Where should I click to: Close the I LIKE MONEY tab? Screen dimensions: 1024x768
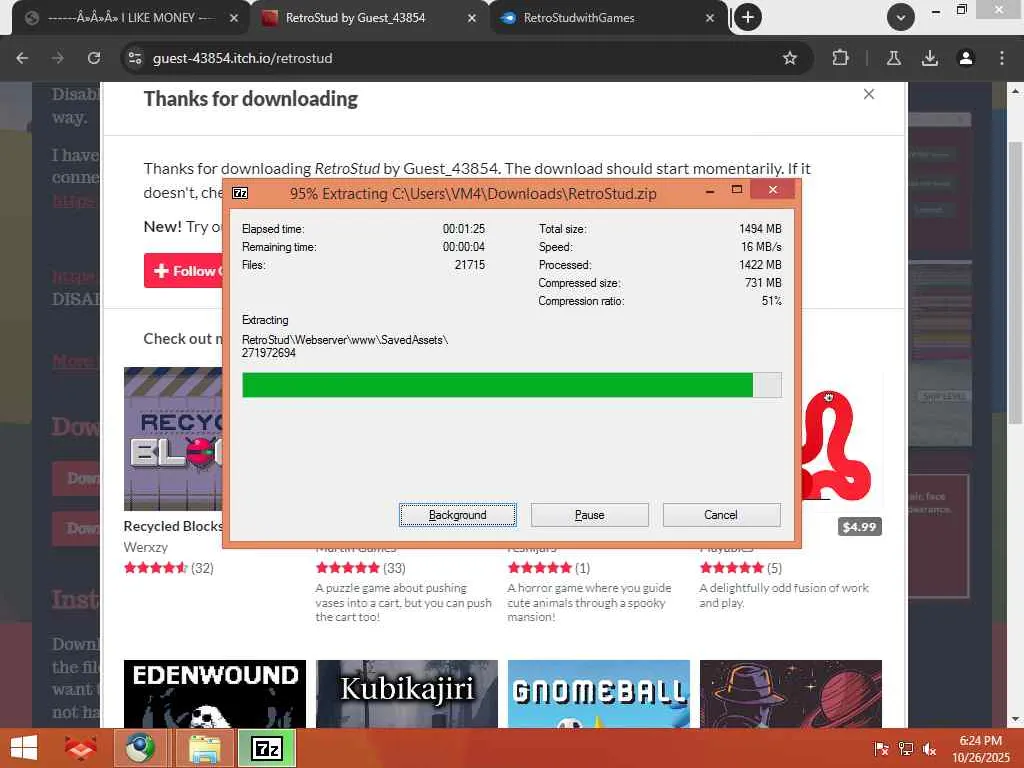pyautogui.click(x=234, y=18)
